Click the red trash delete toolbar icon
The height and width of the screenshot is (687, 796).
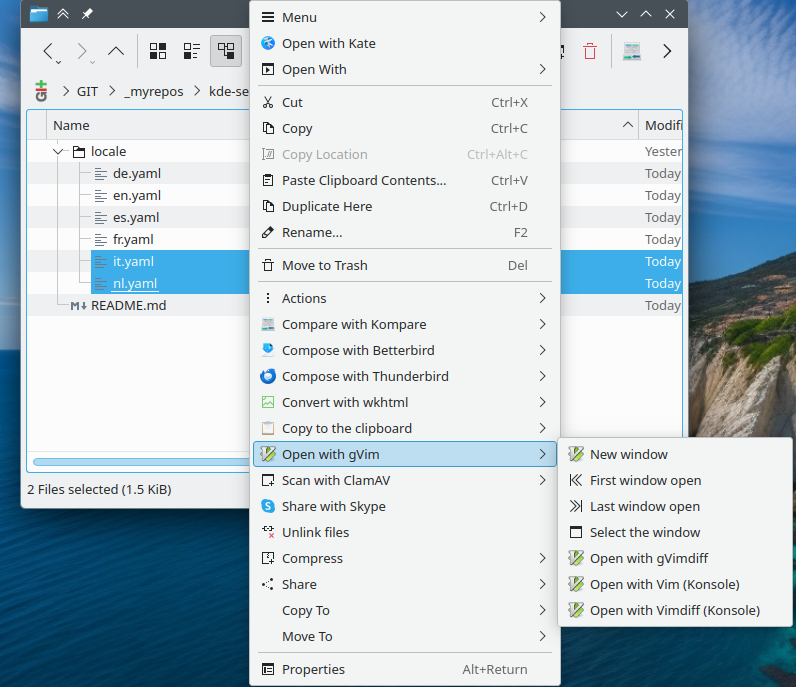tap(590, 51)
